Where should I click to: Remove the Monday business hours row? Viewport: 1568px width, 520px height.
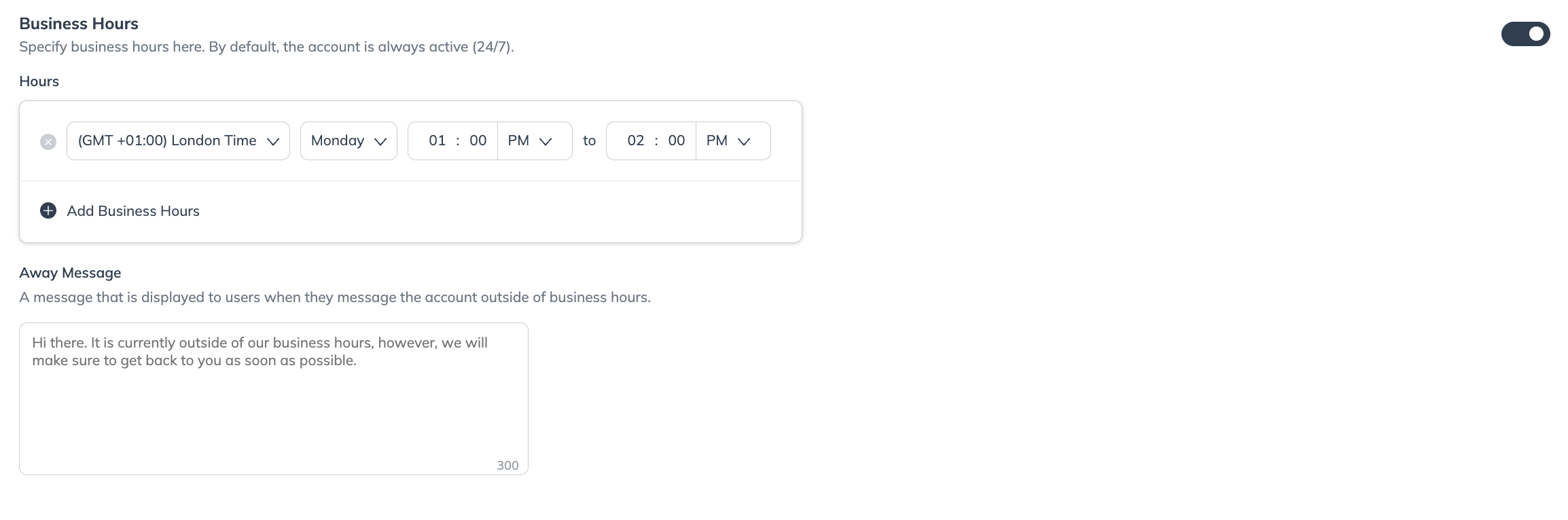tap(48, 142)
